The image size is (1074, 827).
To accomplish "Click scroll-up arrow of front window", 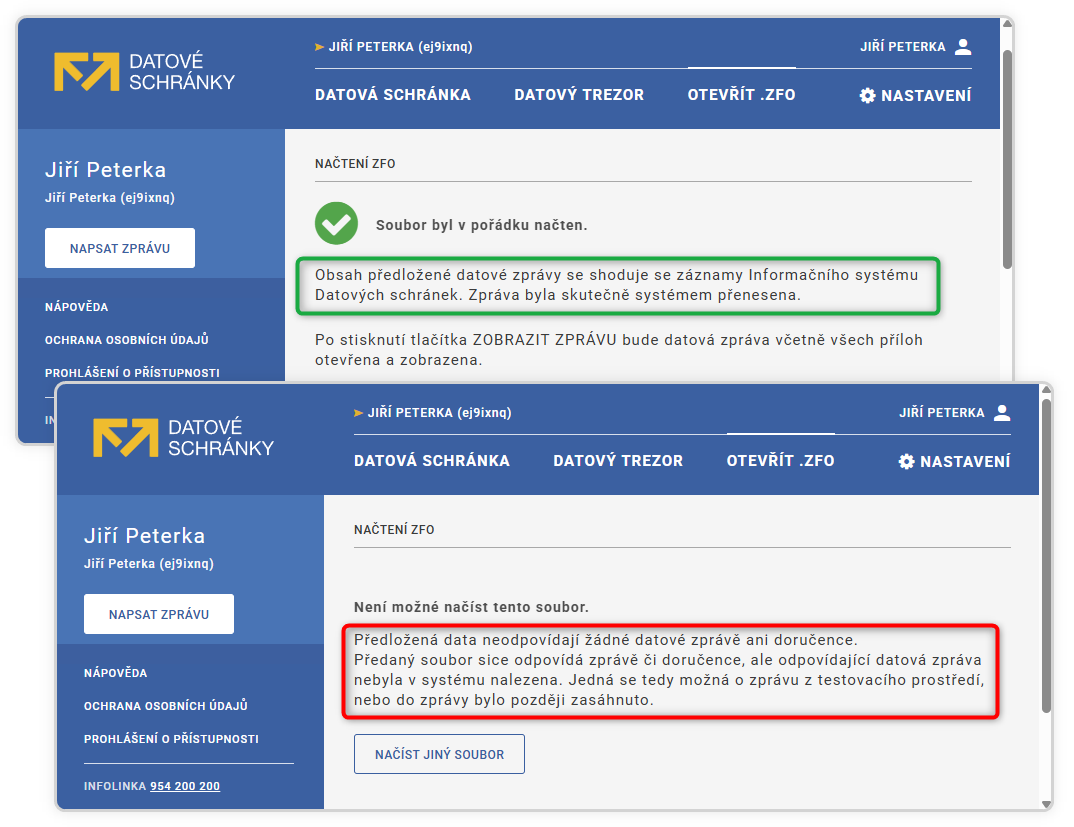I will [x=1046, y=390].
